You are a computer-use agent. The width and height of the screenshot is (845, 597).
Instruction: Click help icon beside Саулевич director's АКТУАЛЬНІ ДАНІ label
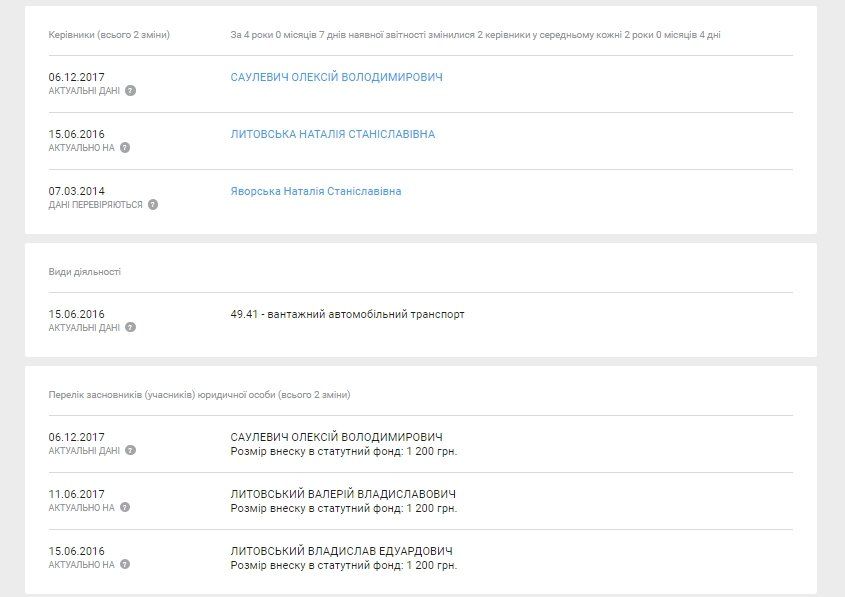(131, 91)
